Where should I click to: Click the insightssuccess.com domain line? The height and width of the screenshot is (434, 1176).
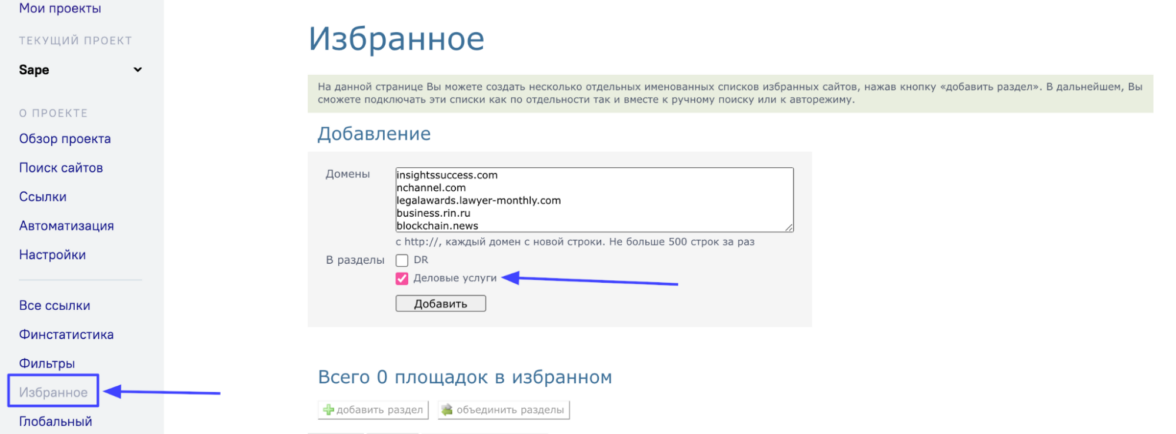[447, 175]
